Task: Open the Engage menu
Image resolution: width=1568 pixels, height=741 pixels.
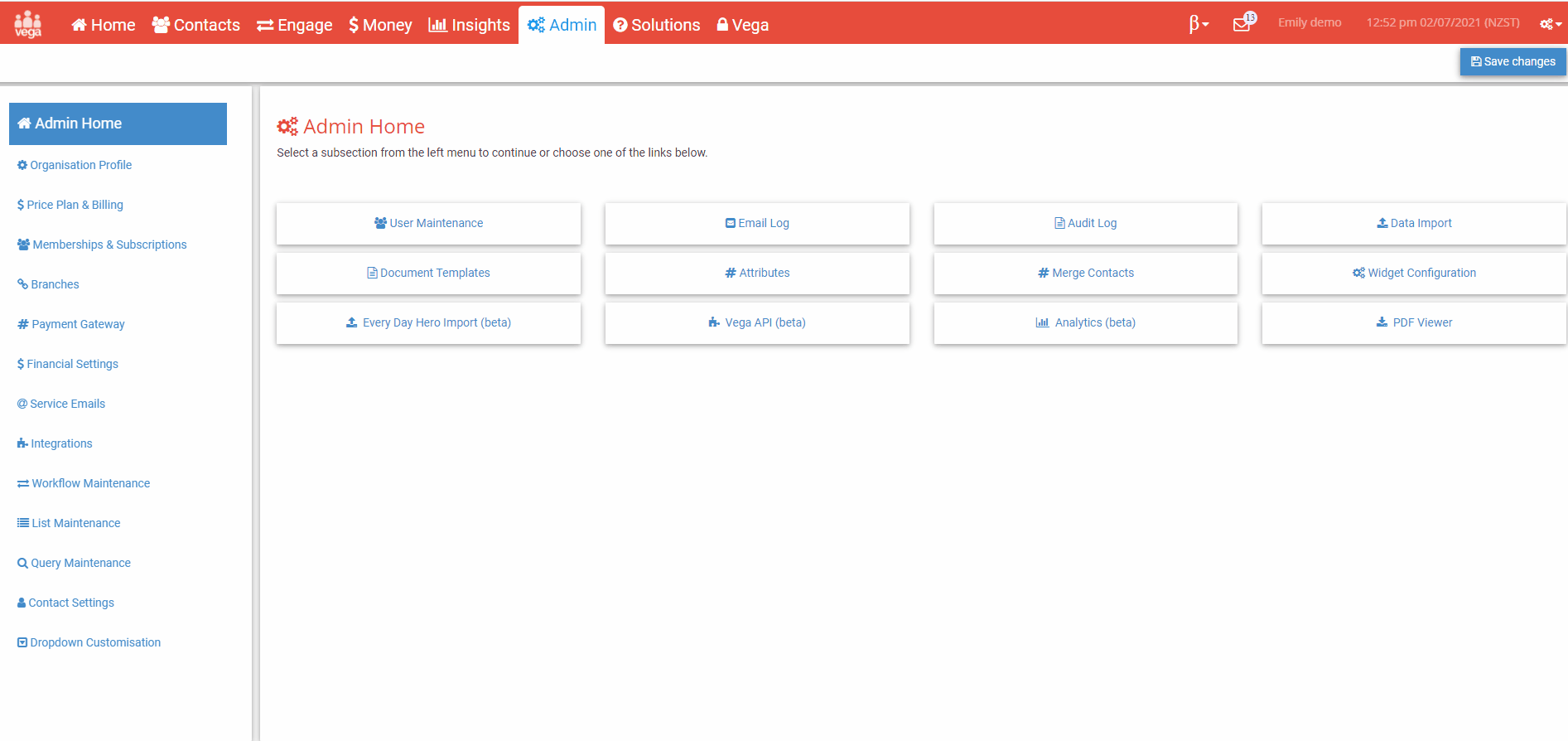Action: (x=294, y=25)
